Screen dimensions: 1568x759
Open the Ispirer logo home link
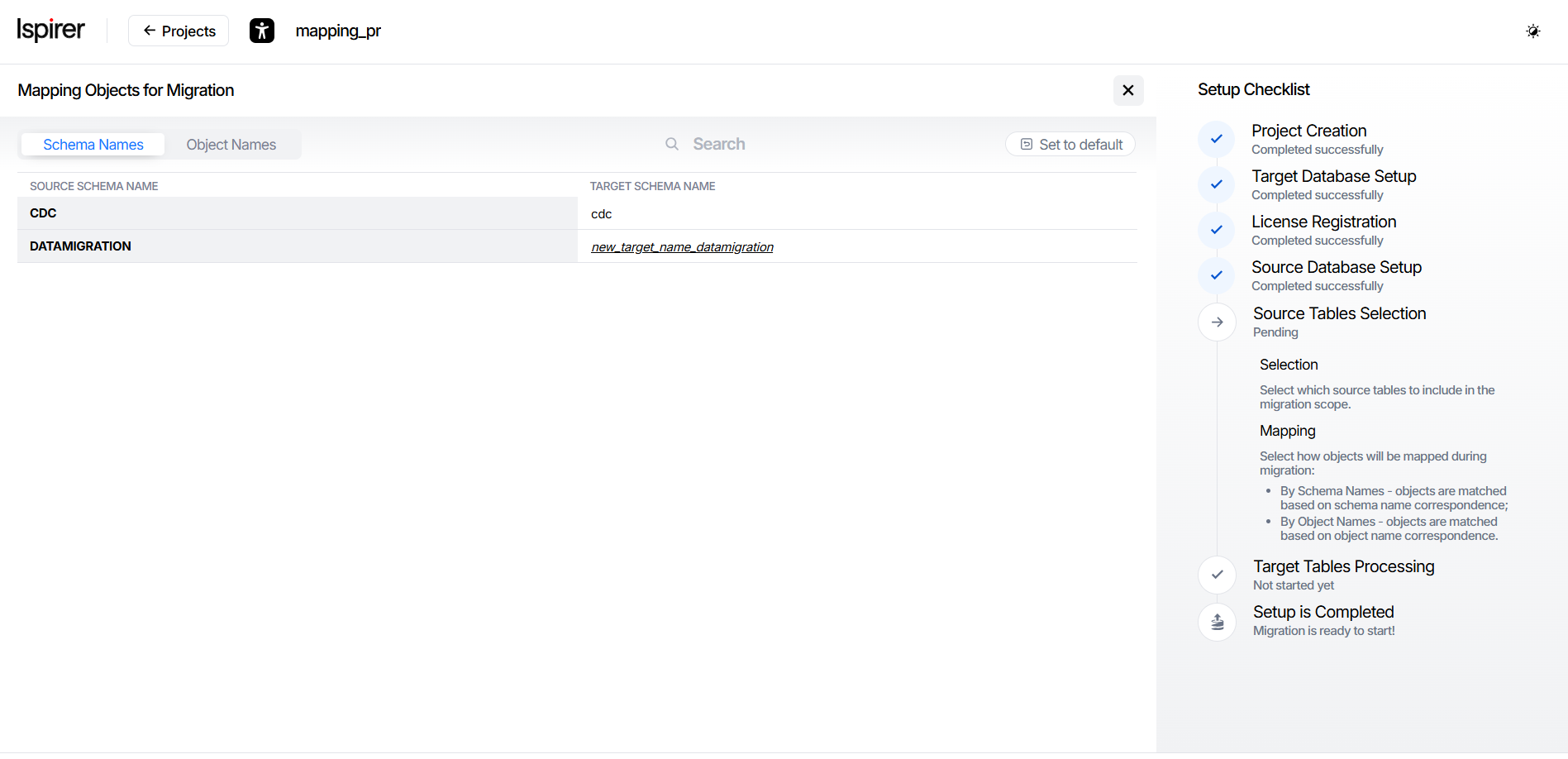tap(50, 31)
